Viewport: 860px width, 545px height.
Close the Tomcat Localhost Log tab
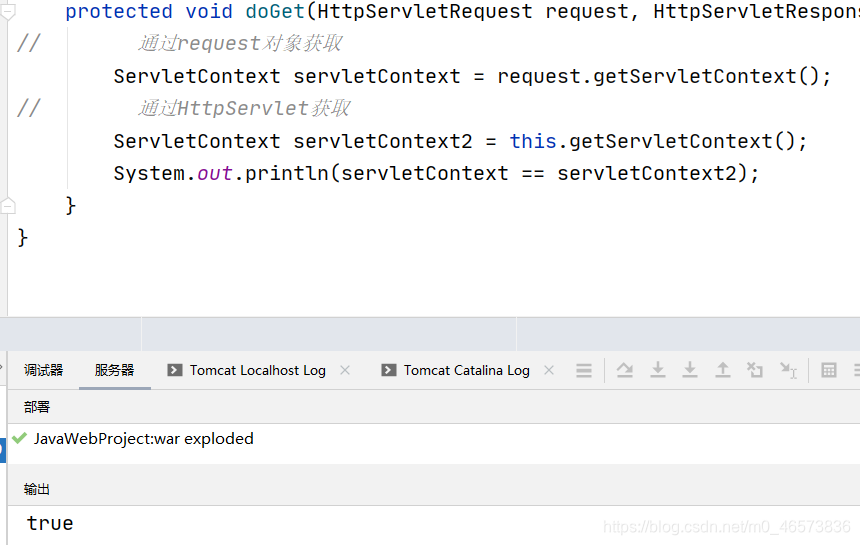click(345, 370)
